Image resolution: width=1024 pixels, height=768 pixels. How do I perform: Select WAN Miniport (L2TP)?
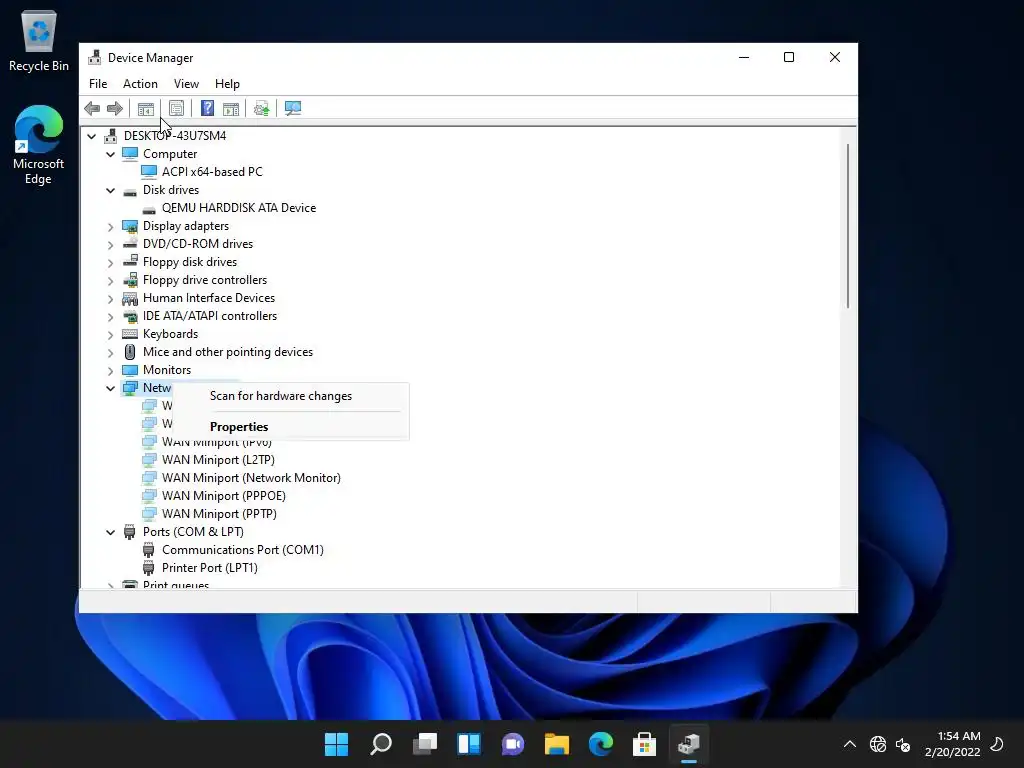pos(218,460)
